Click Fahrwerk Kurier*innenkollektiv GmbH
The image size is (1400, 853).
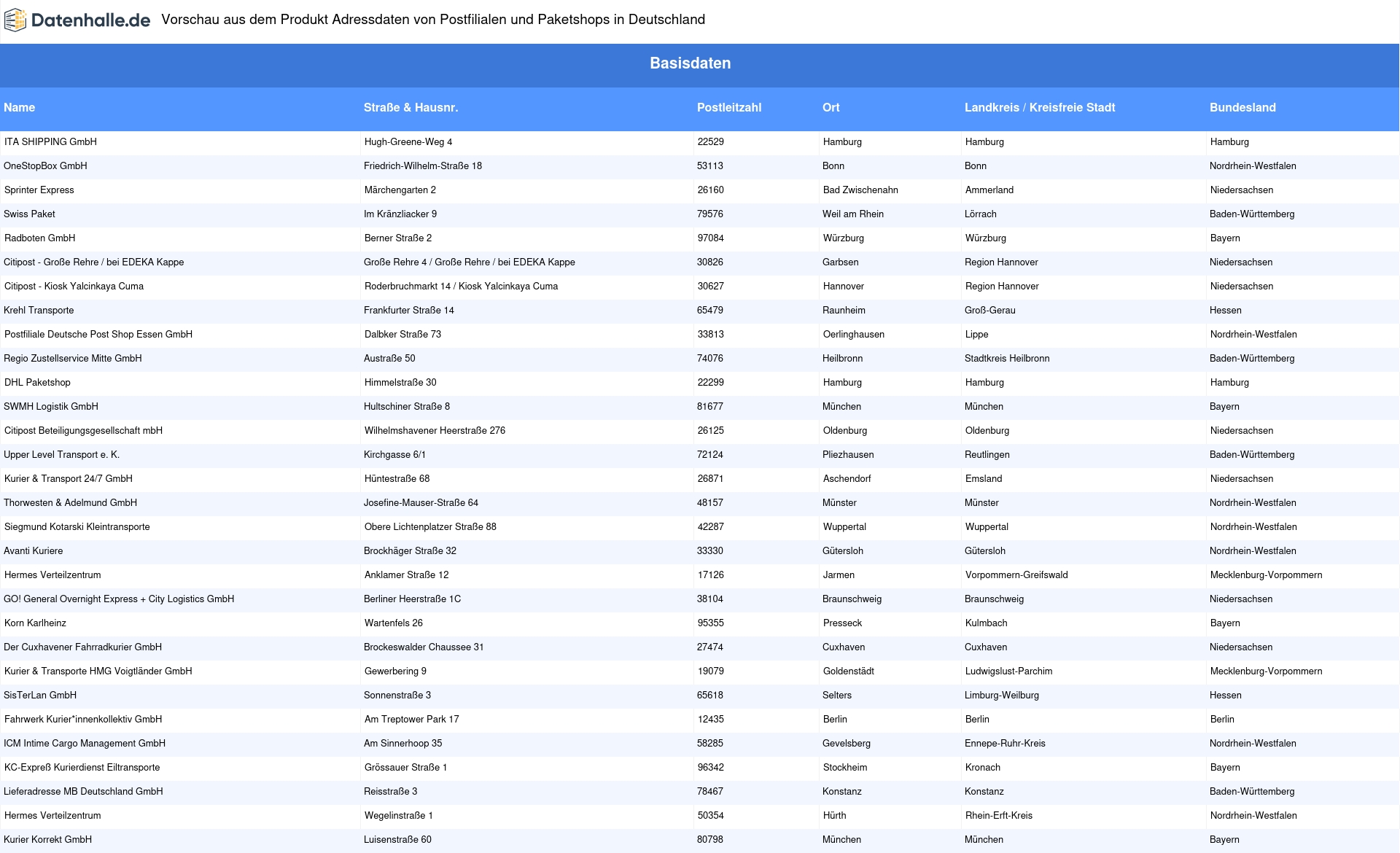coord(83,719)
